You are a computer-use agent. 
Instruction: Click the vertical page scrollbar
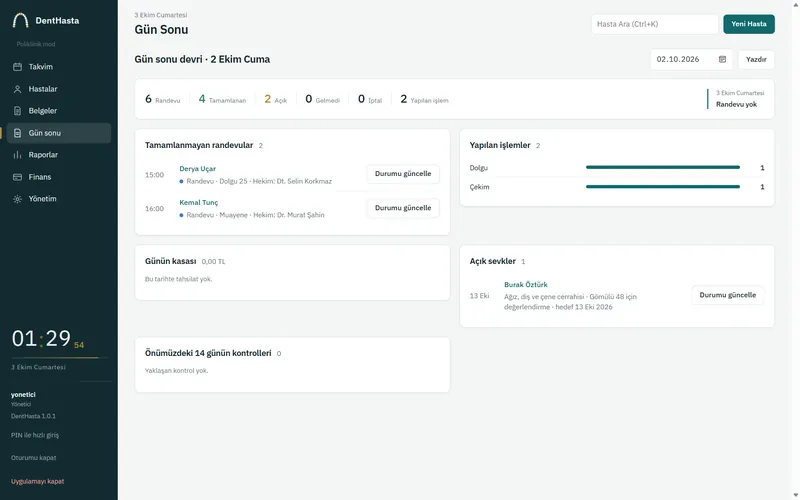point(795,250)
